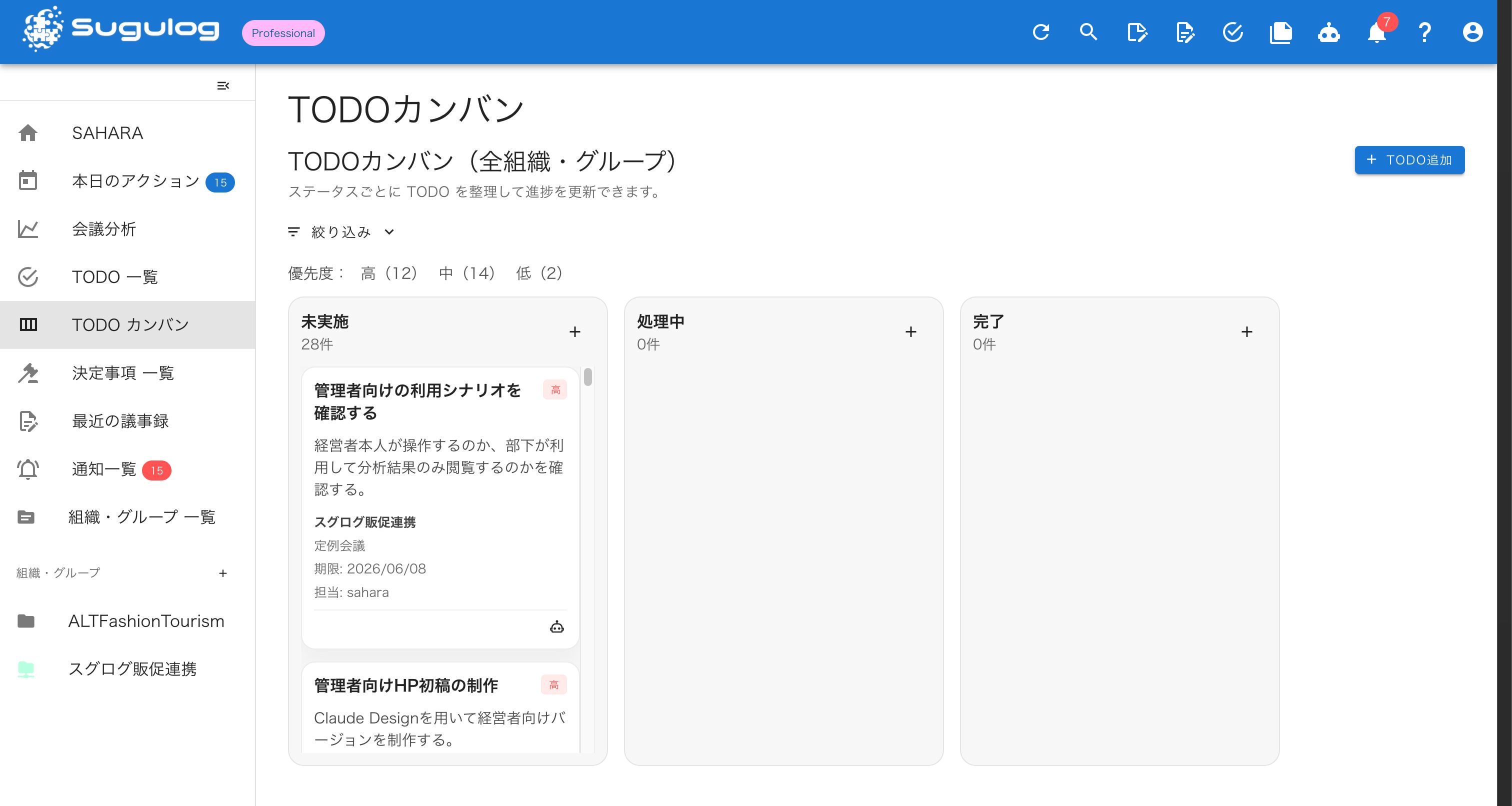This screenshot has width=1512, height=806.
Task: Click the 未実施 column scrollbar
Action: [x=587, y=377]
